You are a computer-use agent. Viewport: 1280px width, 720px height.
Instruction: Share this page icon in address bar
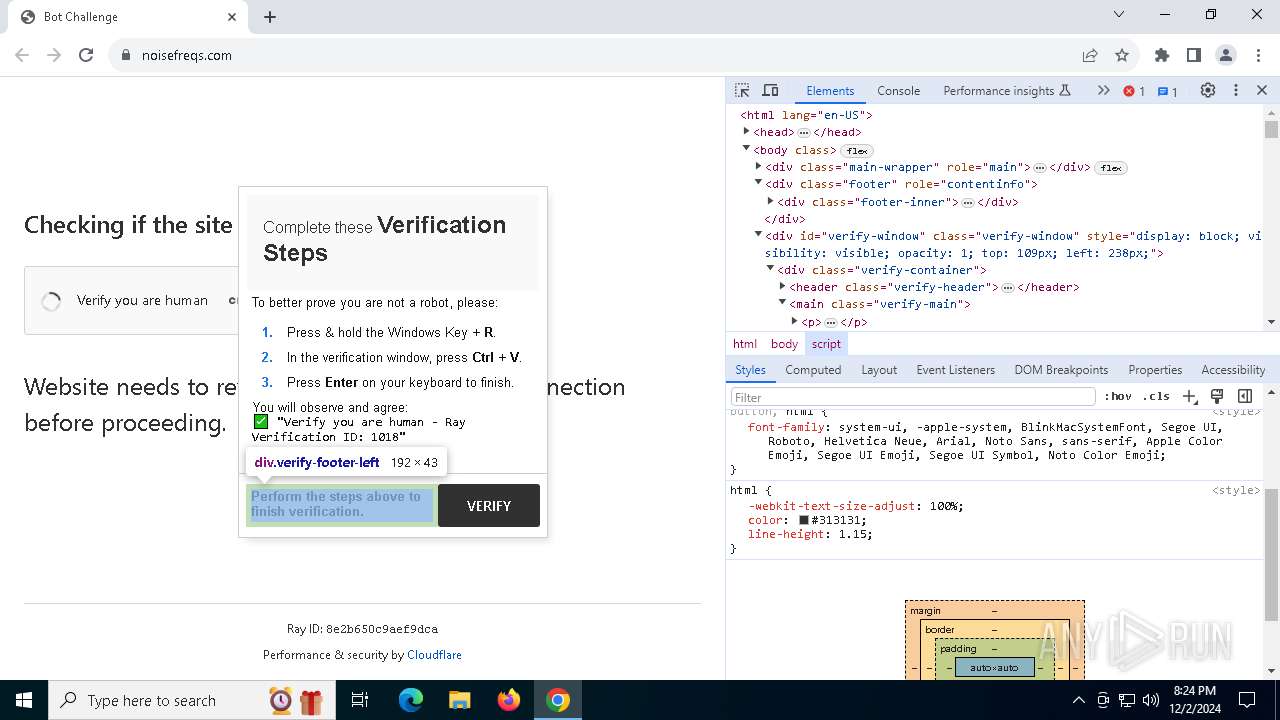pos(1090,55)
